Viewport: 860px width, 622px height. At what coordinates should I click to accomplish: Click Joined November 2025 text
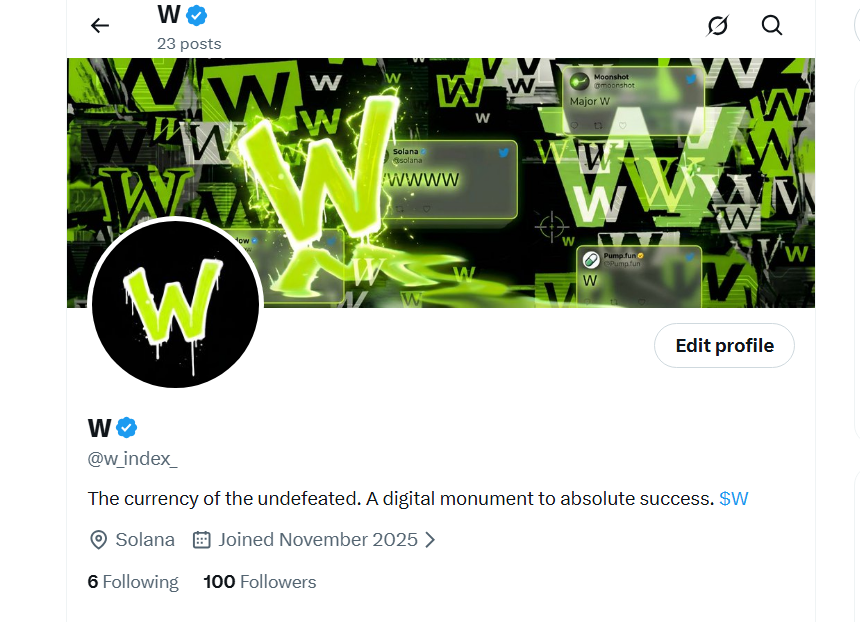pos(318,540)
